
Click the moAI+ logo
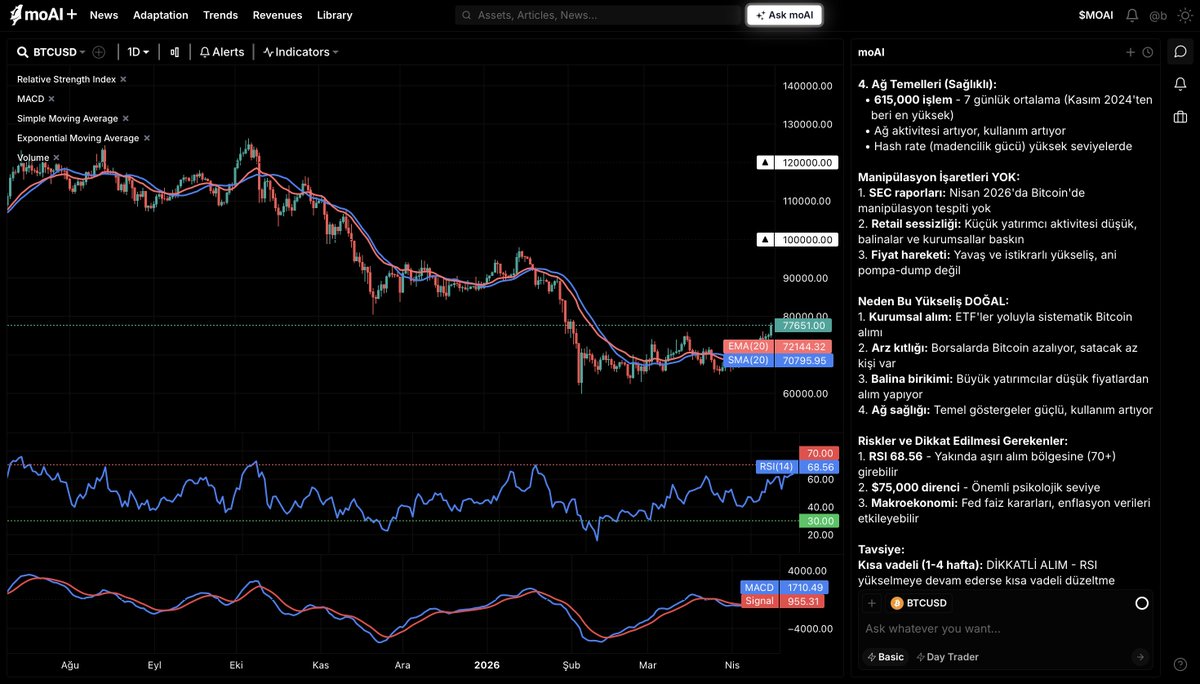coord(42,15)
